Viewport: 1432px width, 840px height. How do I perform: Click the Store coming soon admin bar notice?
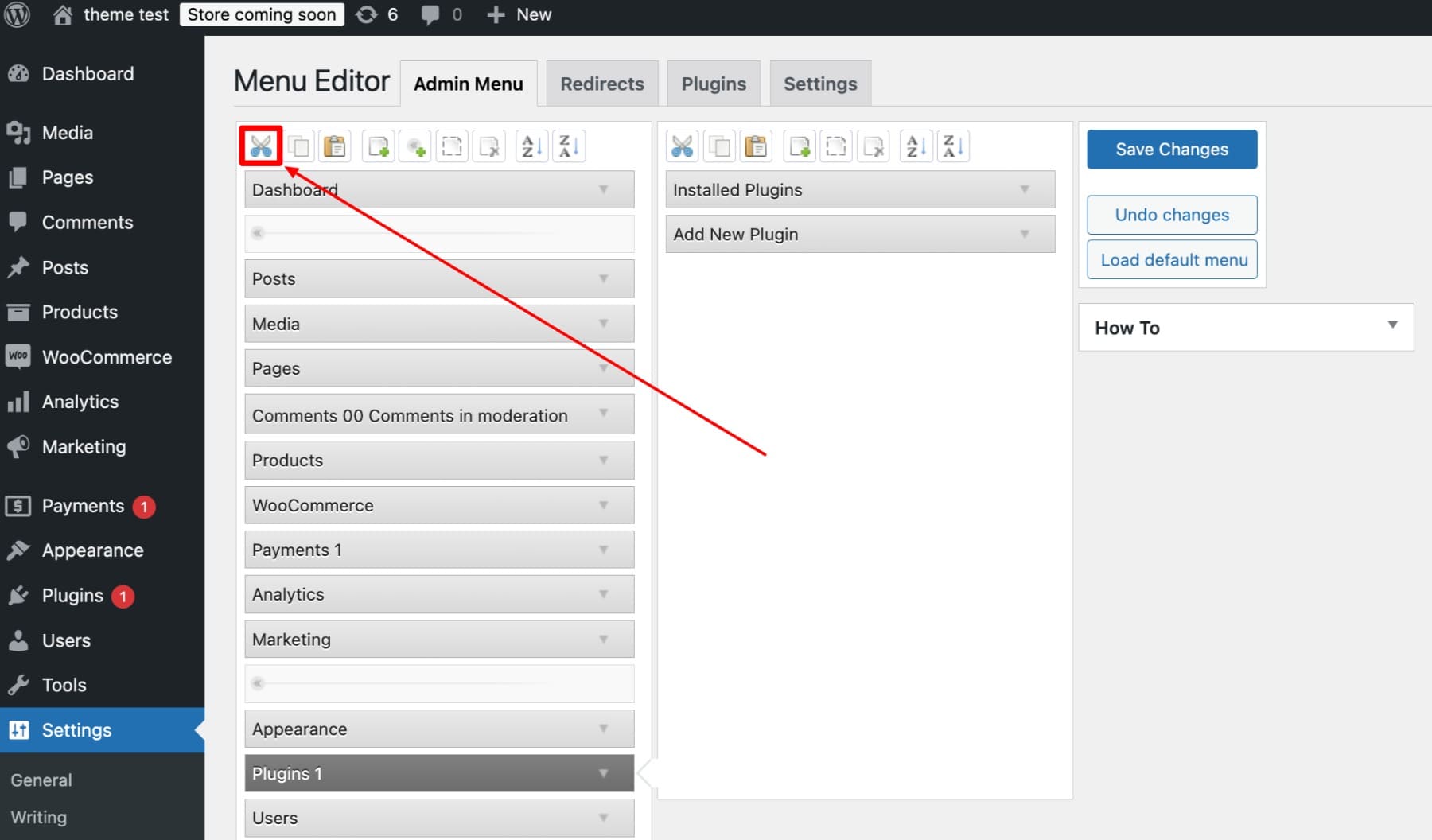coord(262,14)
